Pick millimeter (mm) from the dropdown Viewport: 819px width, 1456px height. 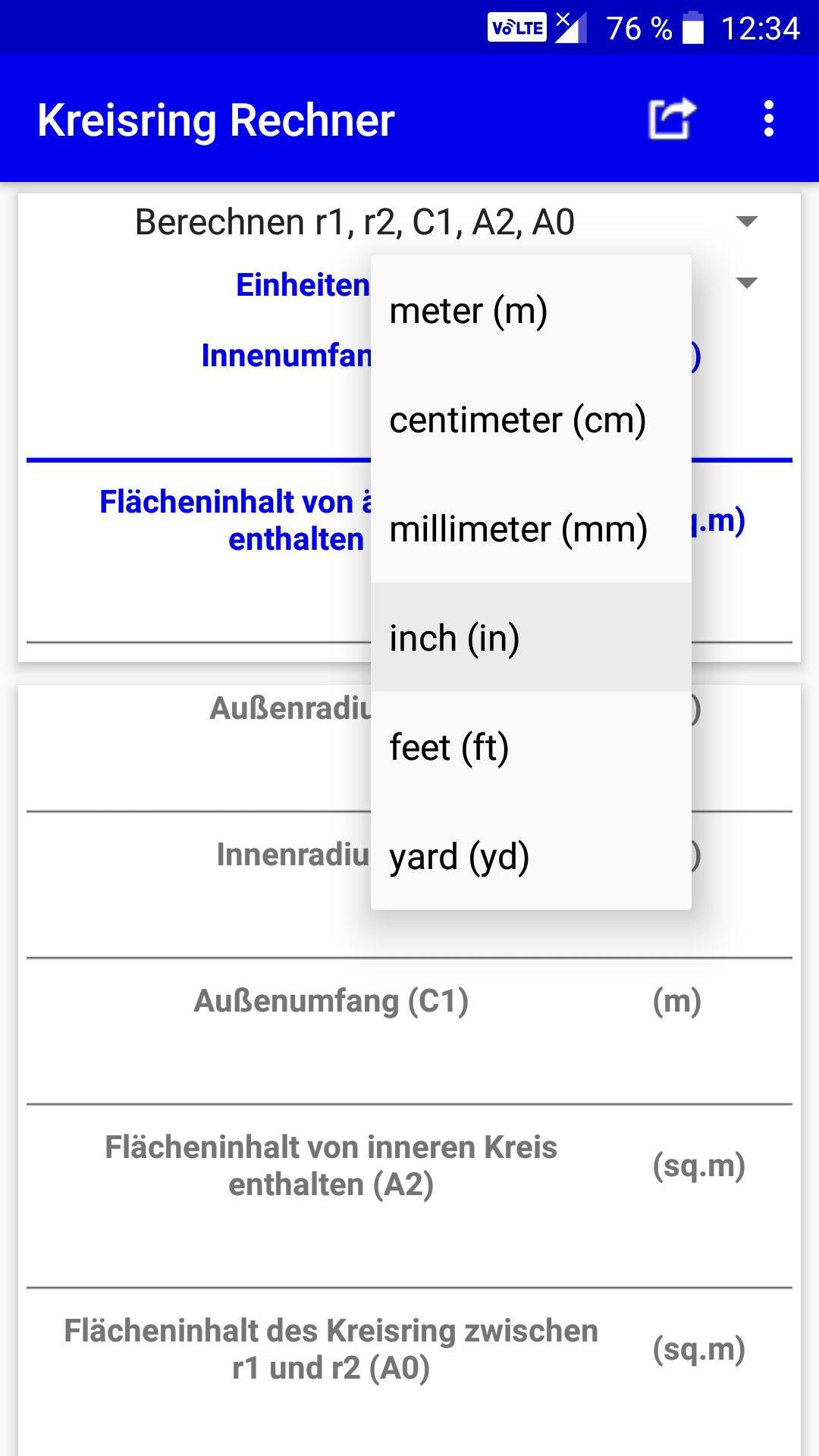click(x=531, y=529)
